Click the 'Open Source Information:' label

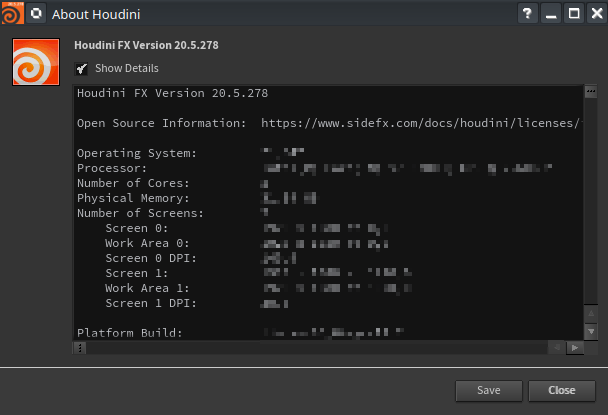coord(161,123)
